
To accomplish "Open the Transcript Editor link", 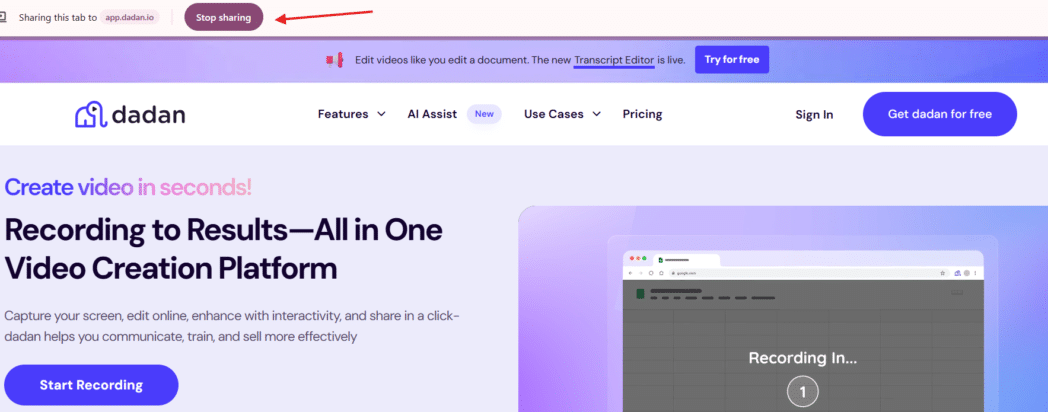I will tap(614, 60).
